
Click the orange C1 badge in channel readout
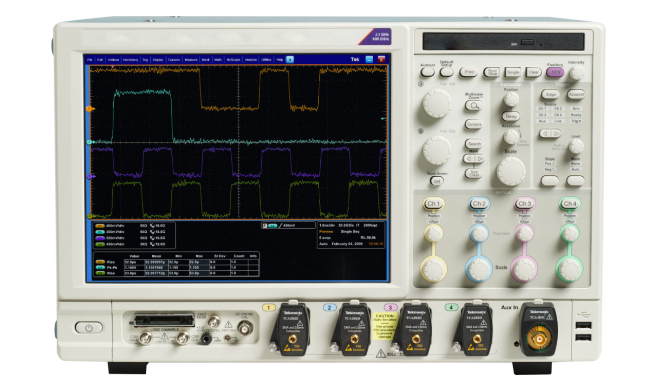[x=100, y=226]
